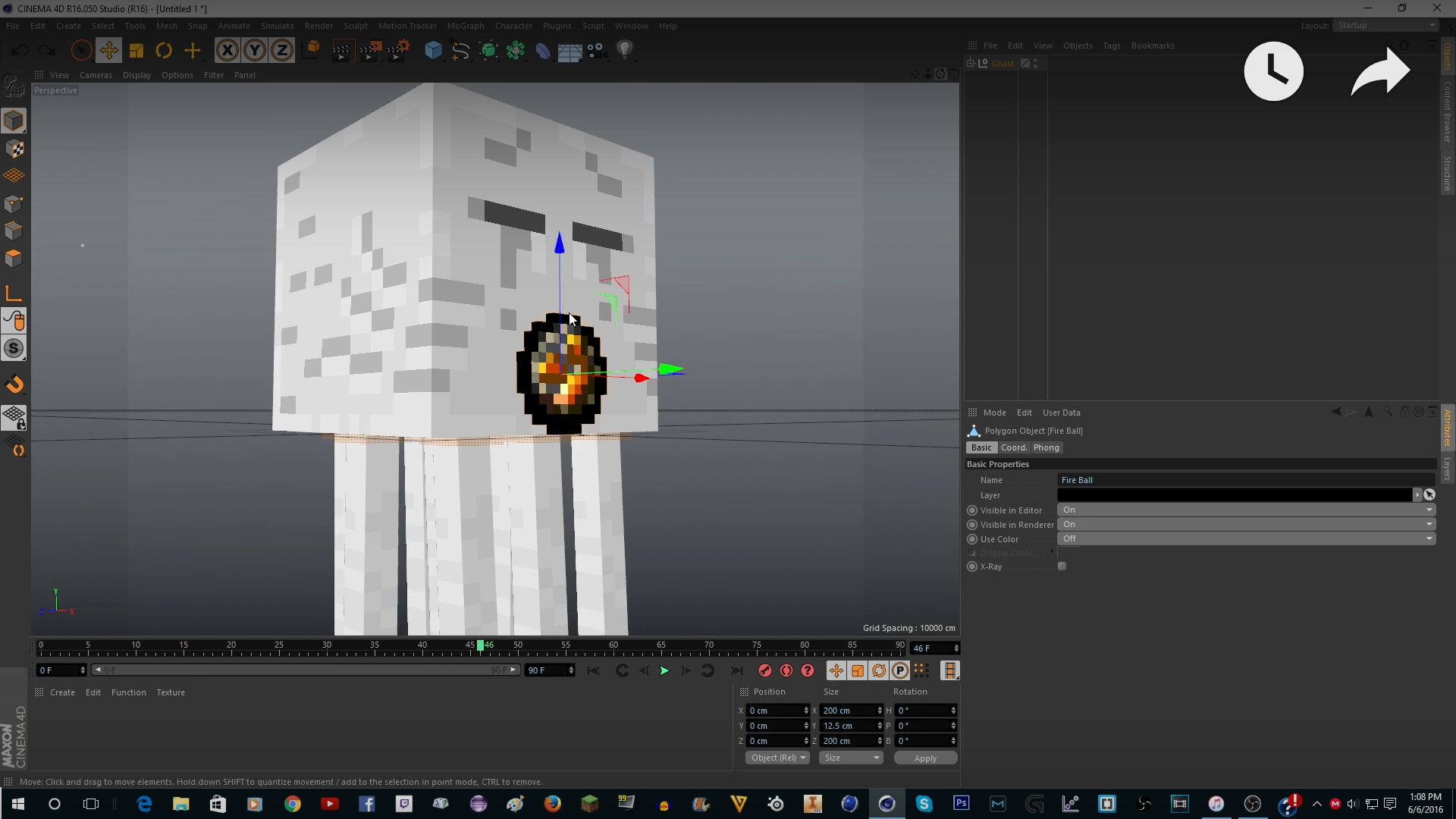Image resolution: width=1456 pixels, height=819 pixels.
Task: Click Mode in Attribute Manager
Action: [x=994, y=413]
